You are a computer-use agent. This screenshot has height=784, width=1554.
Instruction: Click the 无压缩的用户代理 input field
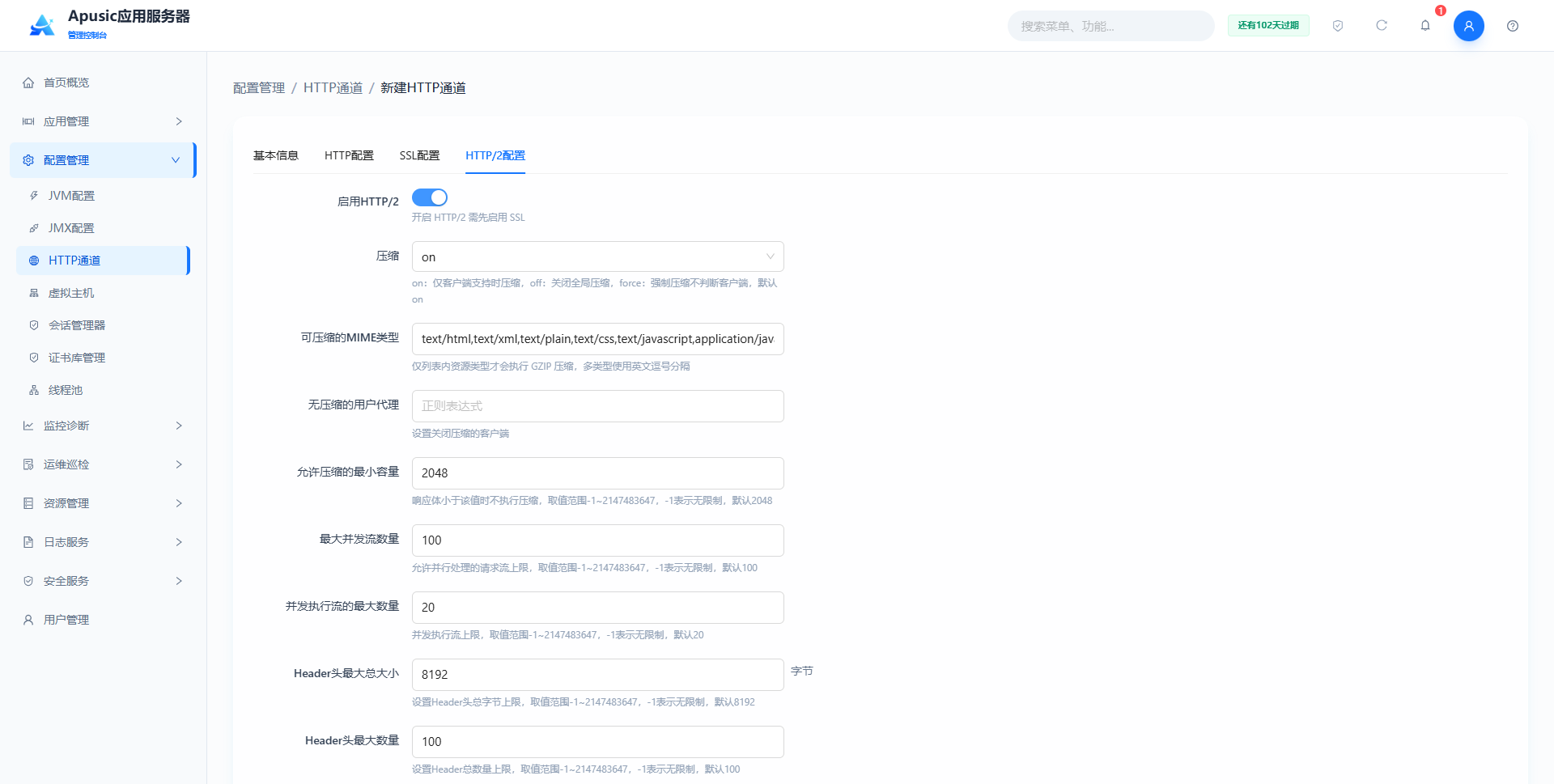598,406
